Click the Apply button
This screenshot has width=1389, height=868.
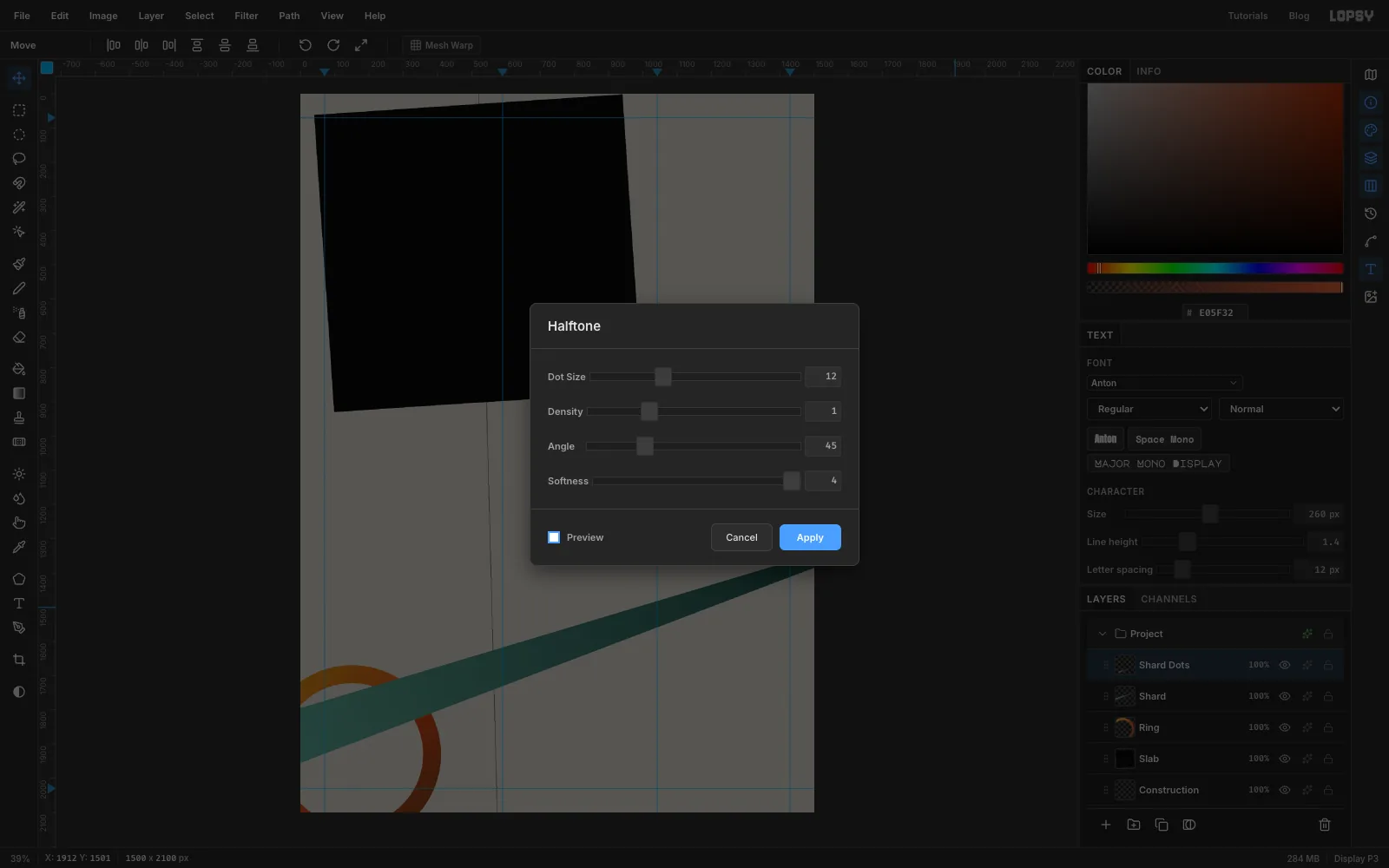(810, 537)
